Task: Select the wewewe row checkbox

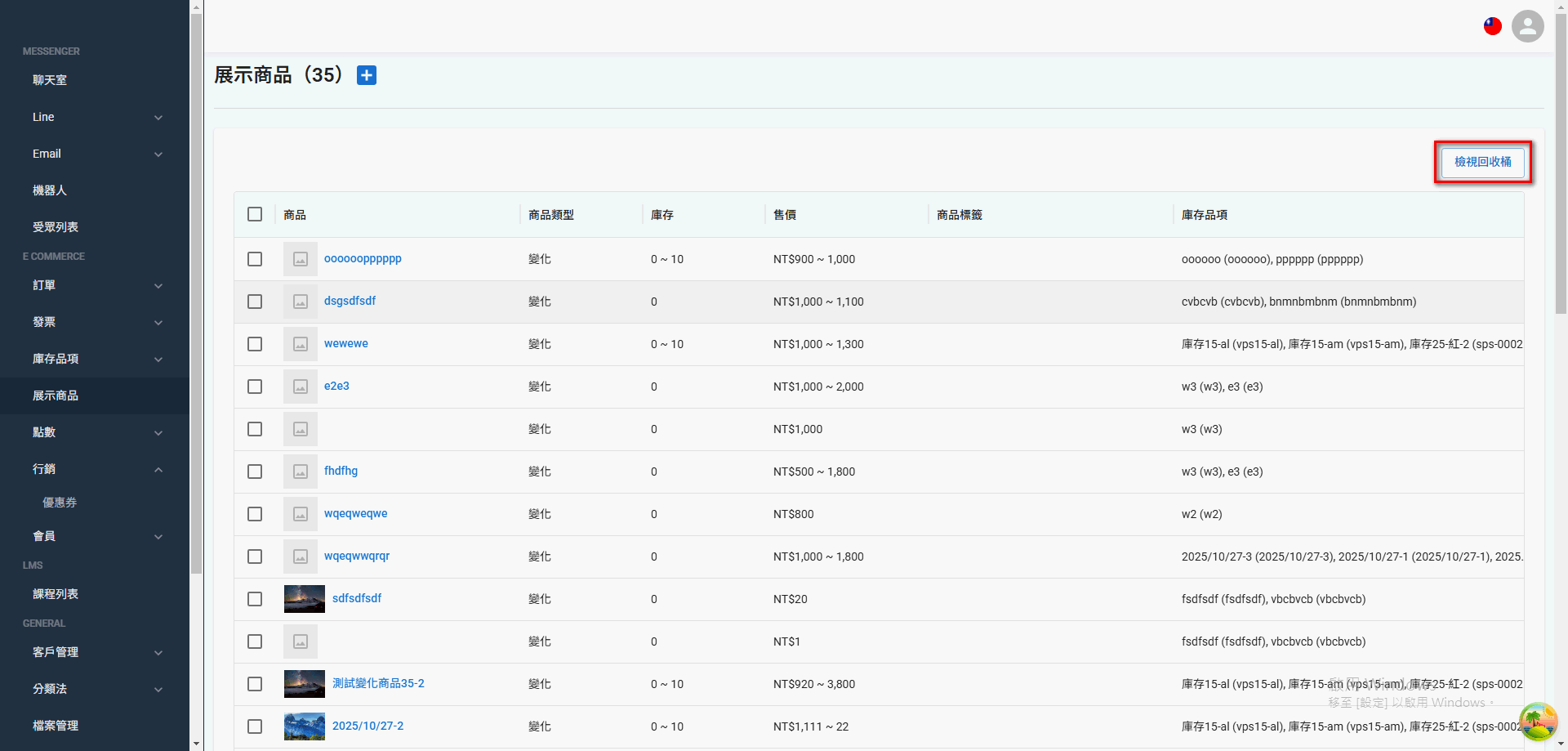Action: [255, 344]
